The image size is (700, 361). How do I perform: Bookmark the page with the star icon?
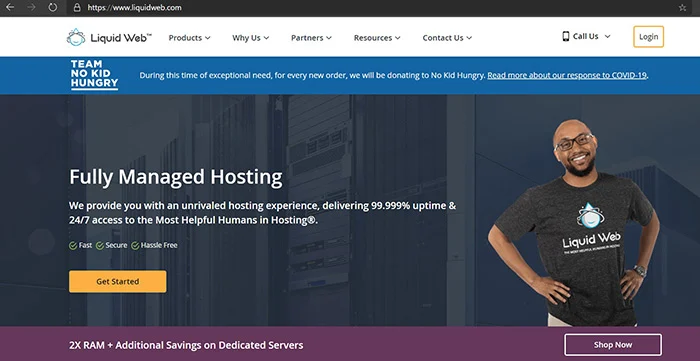[682, 8]
